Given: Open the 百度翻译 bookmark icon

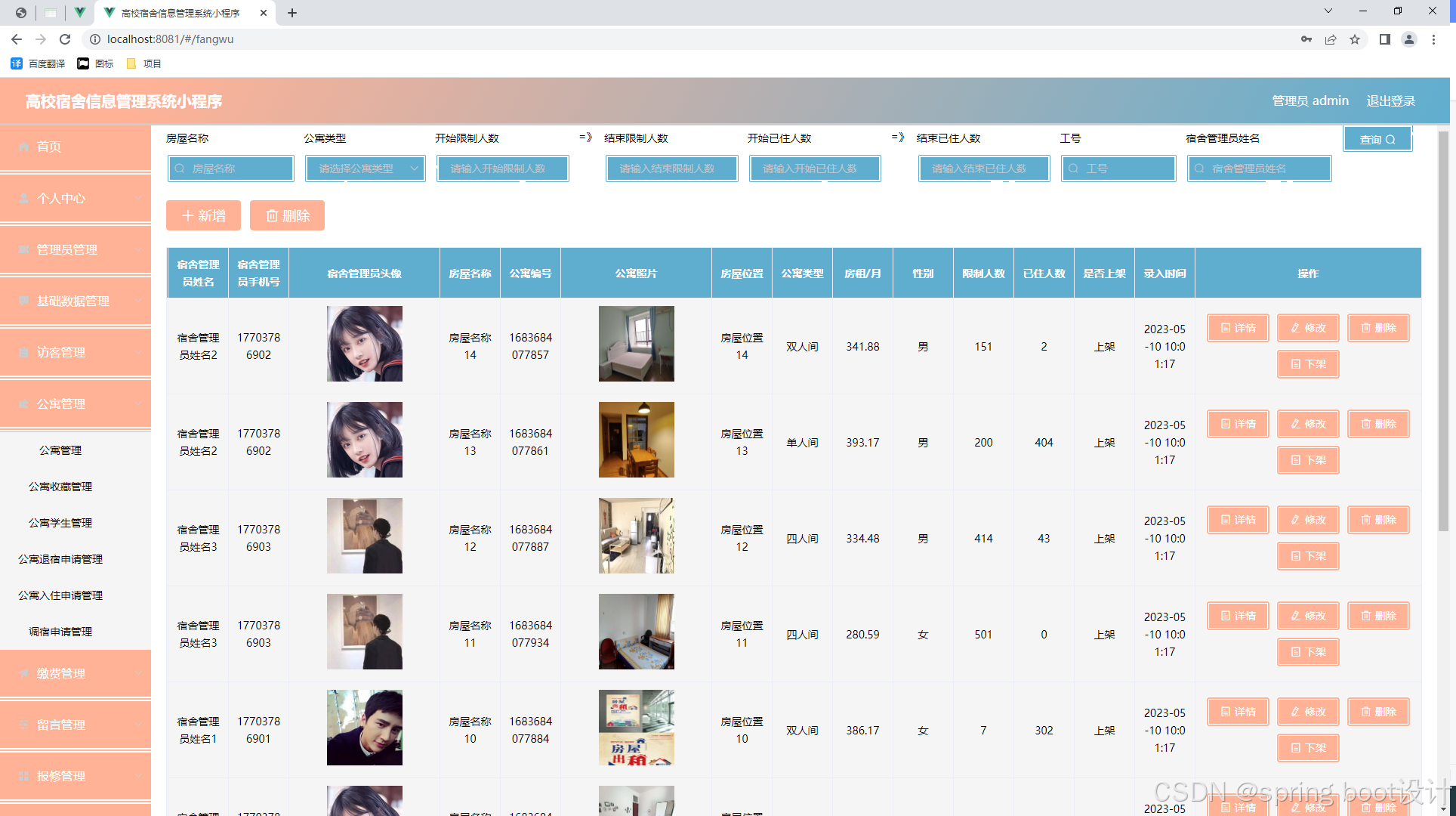Looking at the screenshot, I should pyautogui.click(x=17, y=63).
